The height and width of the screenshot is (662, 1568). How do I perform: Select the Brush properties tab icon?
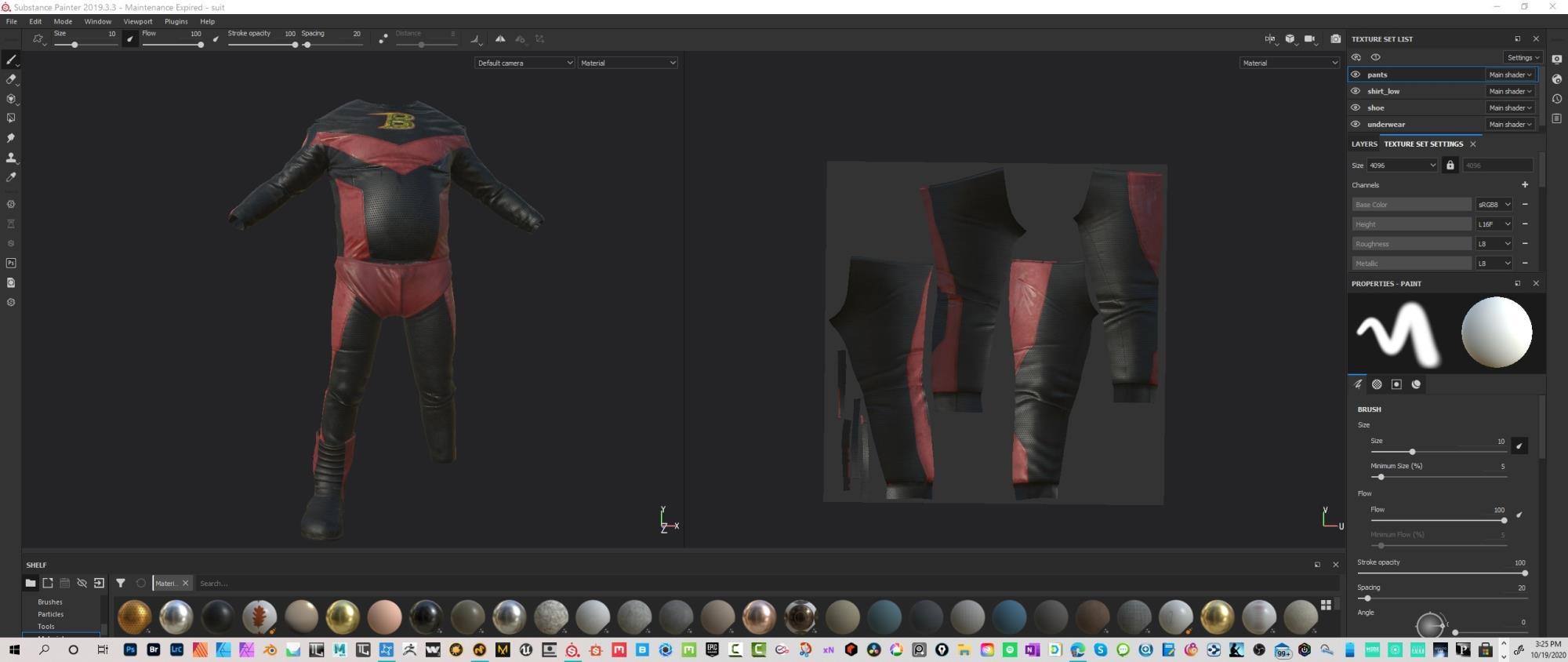pyautogui.click(x=1358, y=384)
